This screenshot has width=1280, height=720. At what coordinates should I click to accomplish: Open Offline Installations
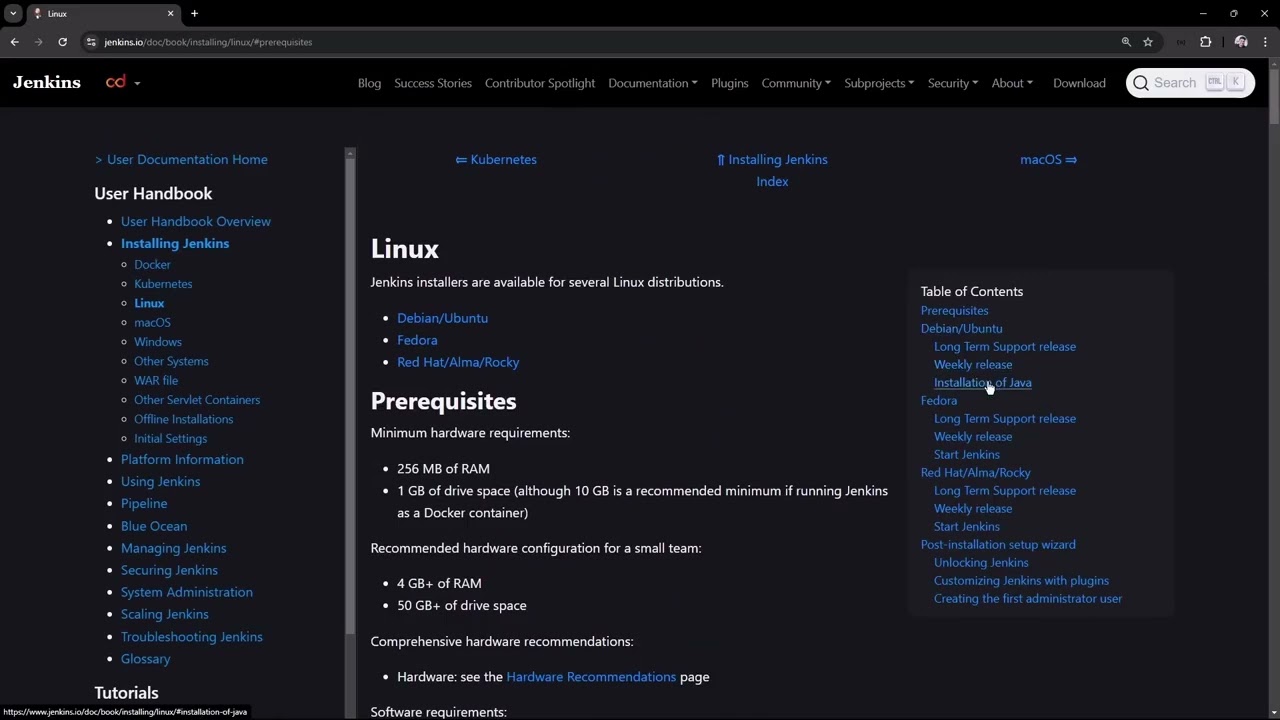point(183,419)
